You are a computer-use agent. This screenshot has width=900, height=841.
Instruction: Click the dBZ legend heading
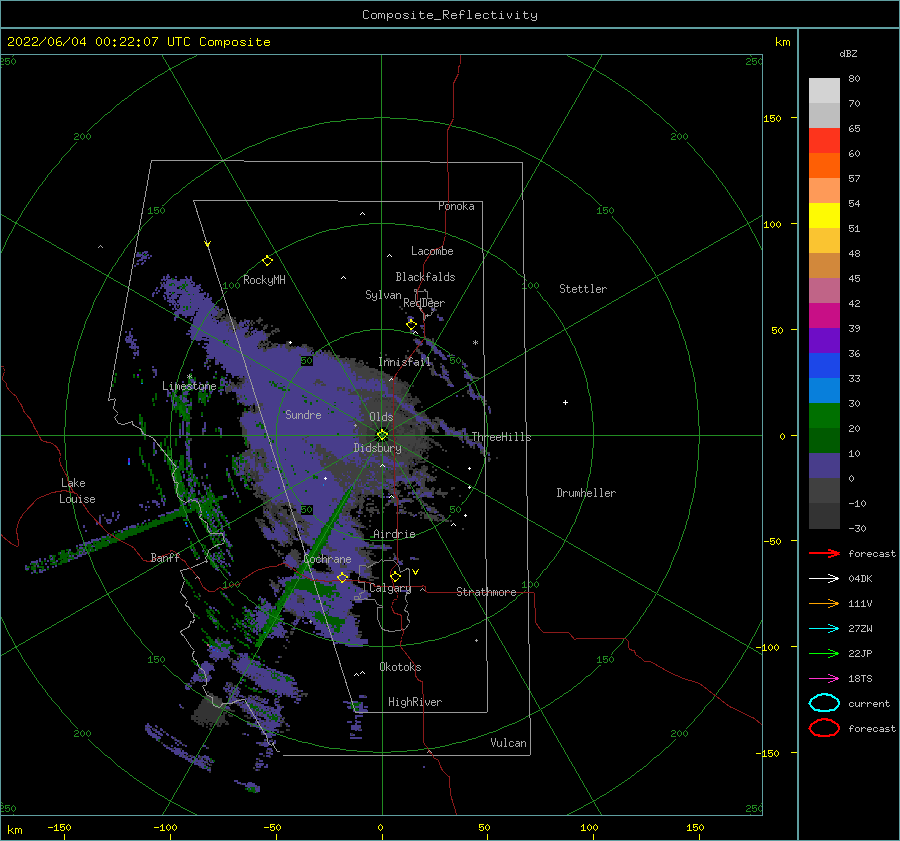click(848, 53)
